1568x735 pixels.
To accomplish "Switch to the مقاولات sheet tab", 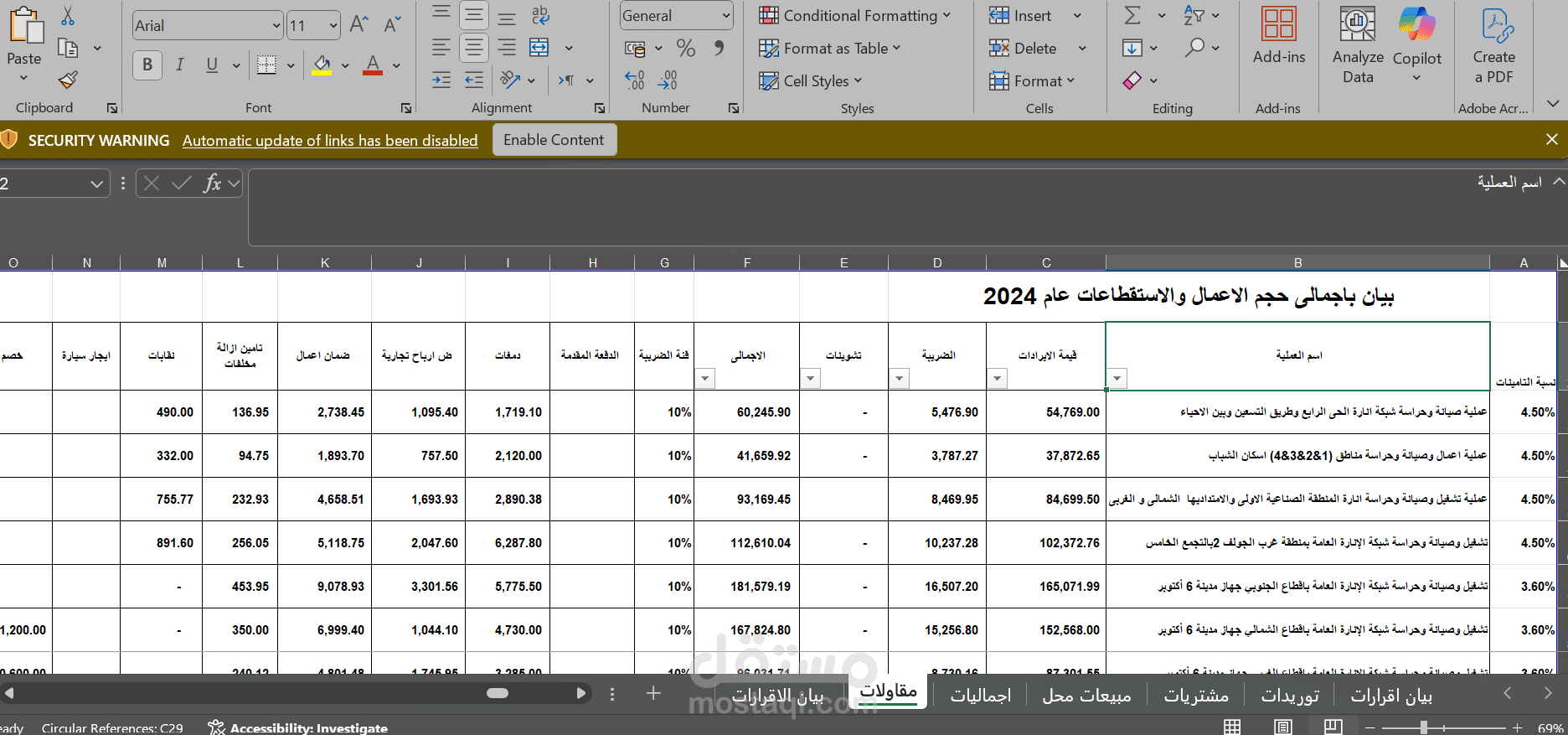I will [x=889, y=692].
